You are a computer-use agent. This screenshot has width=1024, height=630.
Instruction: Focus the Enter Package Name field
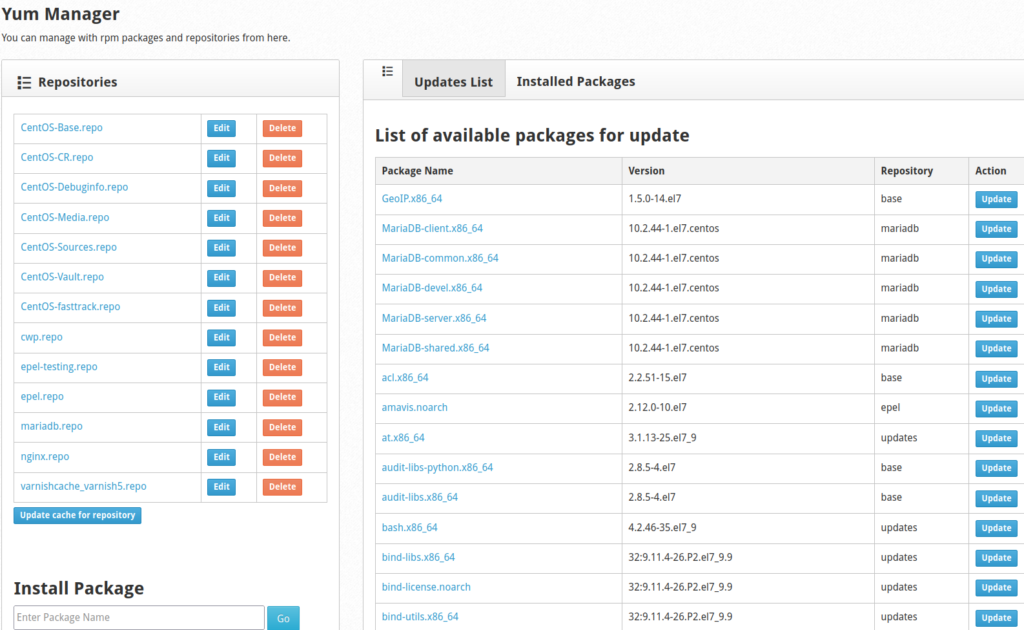click(x=139, y=617)
